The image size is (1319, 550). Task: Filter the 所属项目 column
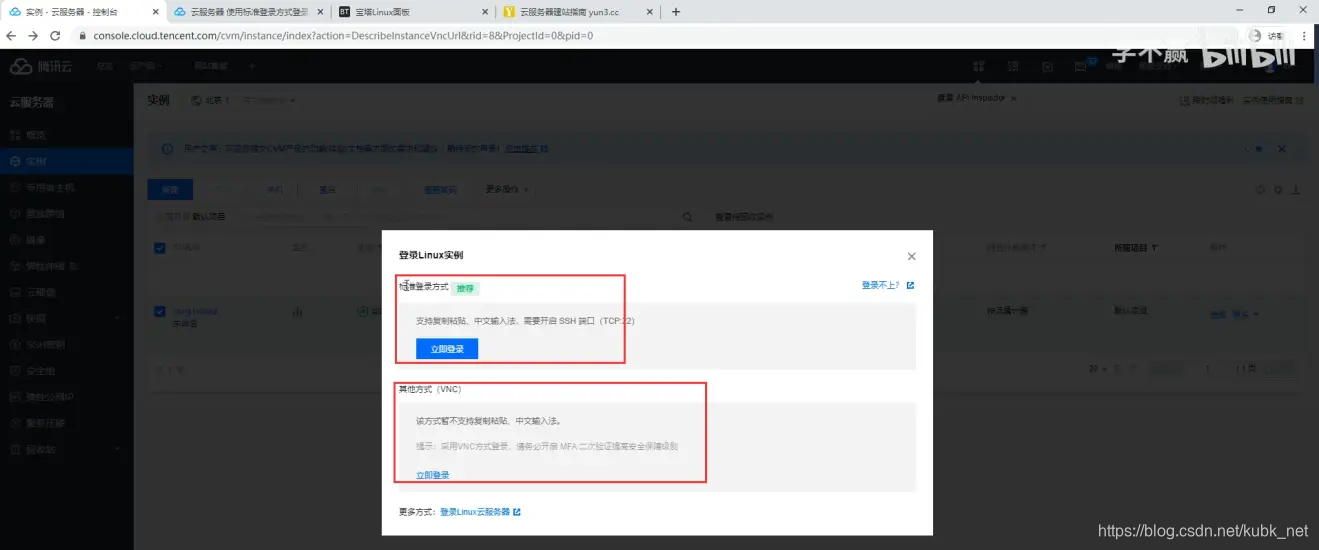1155,248
